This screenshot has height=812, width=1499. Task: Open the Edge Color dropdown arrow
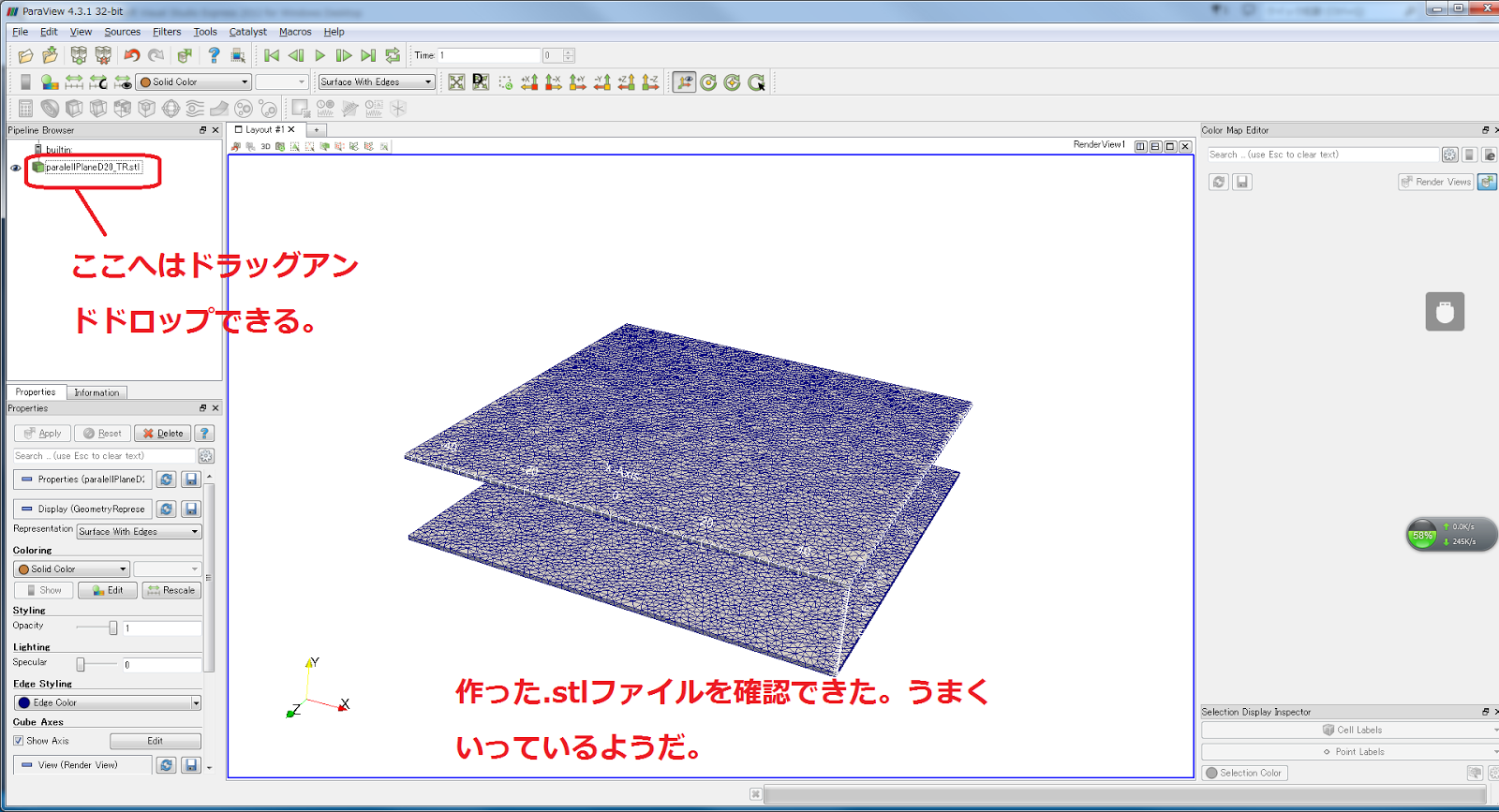coord(196,702)
